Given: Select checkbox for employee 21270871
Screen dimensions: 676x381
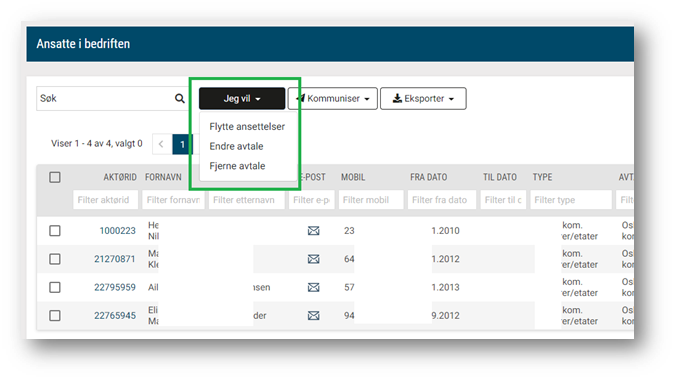Looking at the screenshot, I should [55, 259].
